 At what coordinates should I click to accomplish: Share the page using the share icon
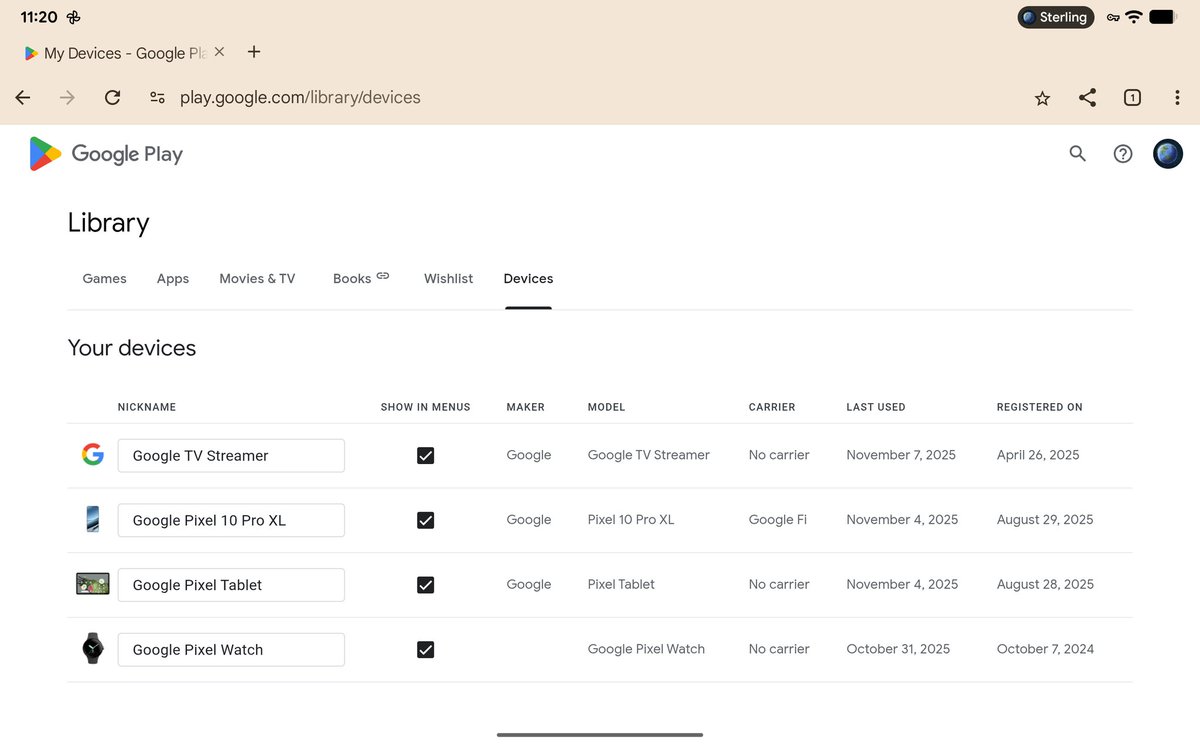(1087, 97)
